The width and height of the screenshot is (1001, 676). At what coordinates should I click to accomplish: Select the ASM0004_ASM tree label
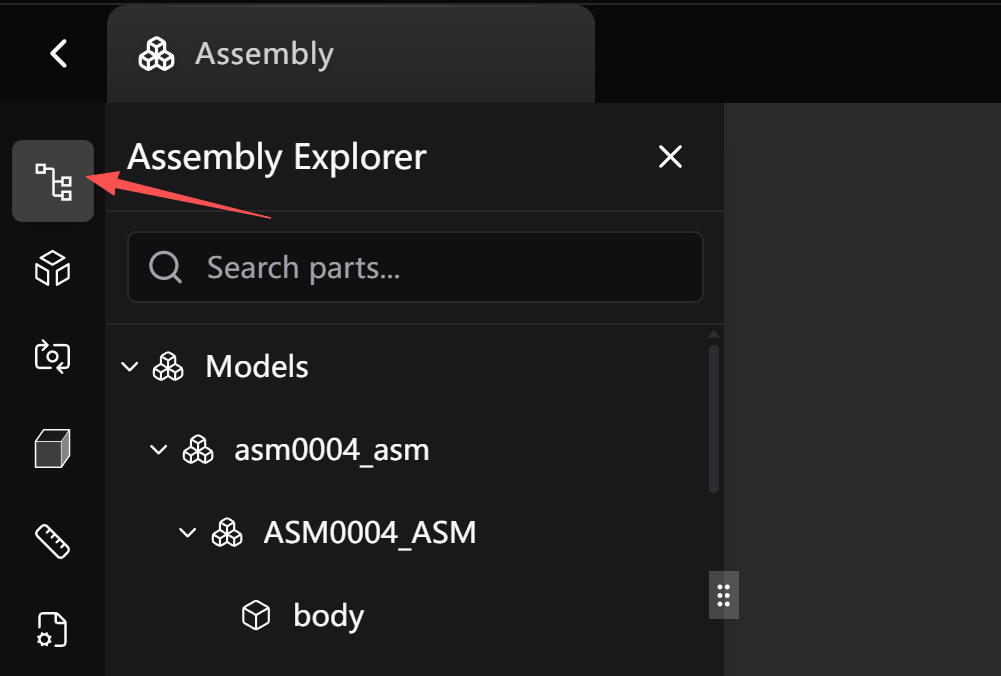click(x=369, y=533)
